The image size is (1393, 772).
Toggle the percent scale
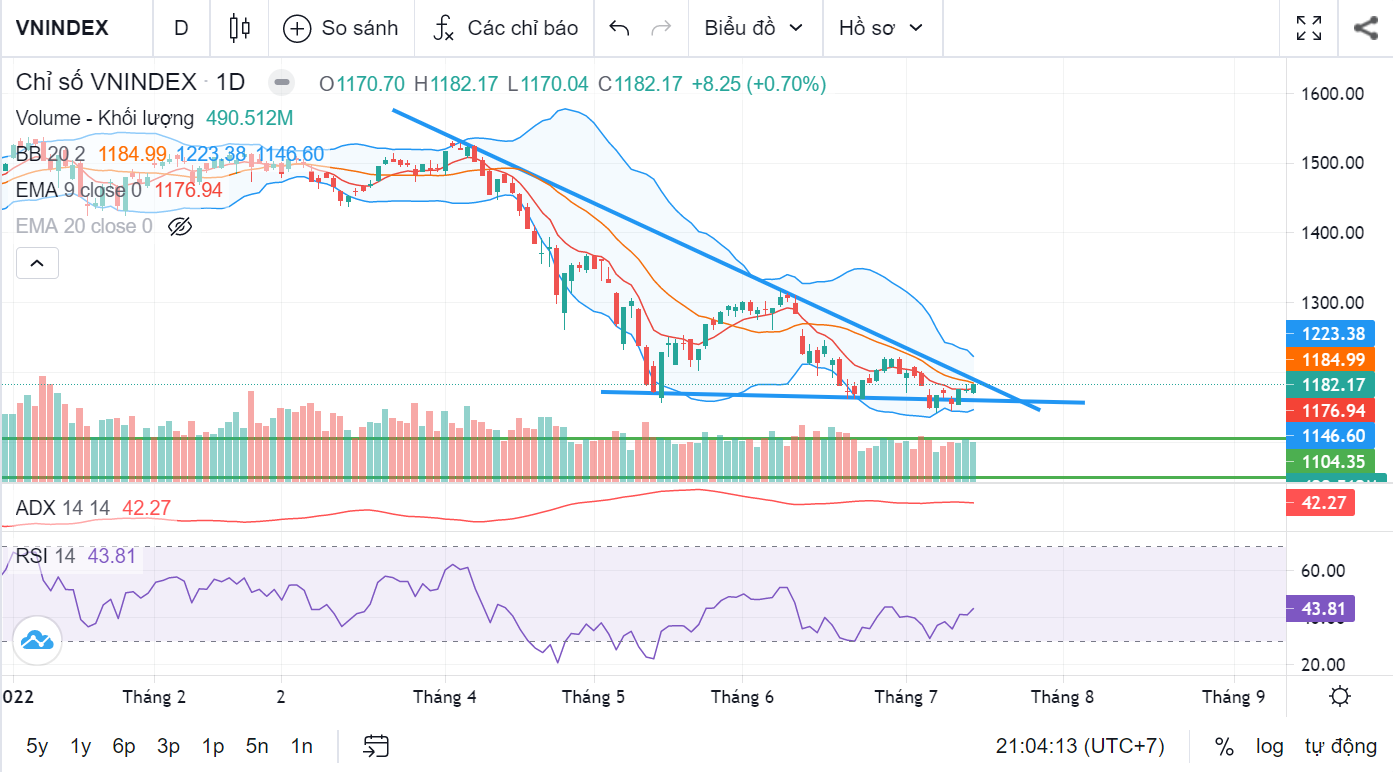pos(1224,746)
